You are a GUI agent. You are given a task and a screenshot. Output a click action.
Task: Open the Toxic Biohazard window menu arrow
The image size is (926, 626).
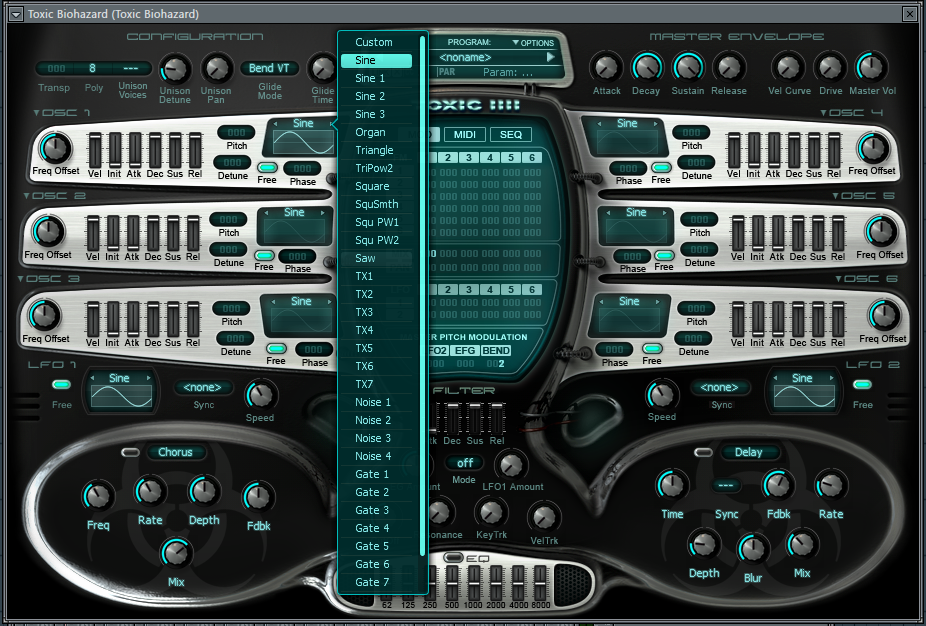coord(16,14)
